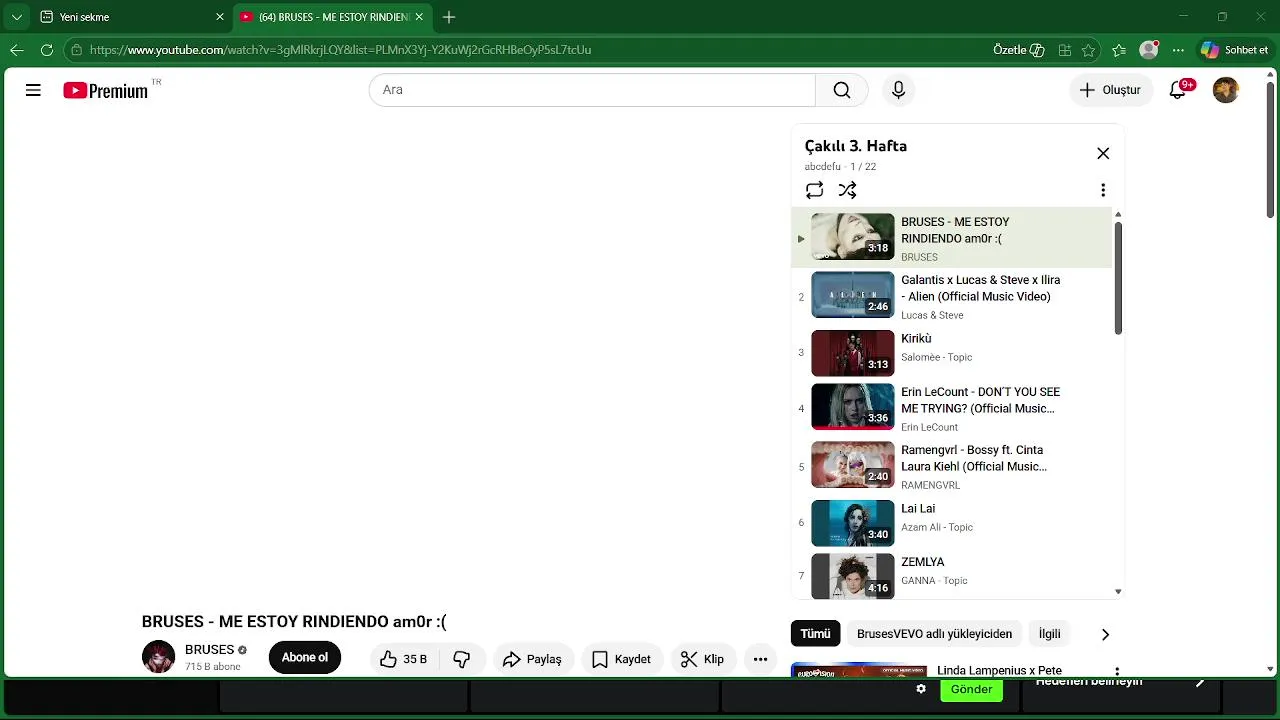Viewport: 1280px width, 720px height.
Task: Click the playlist scrollbar thumb
Action: coord(1118,278)
